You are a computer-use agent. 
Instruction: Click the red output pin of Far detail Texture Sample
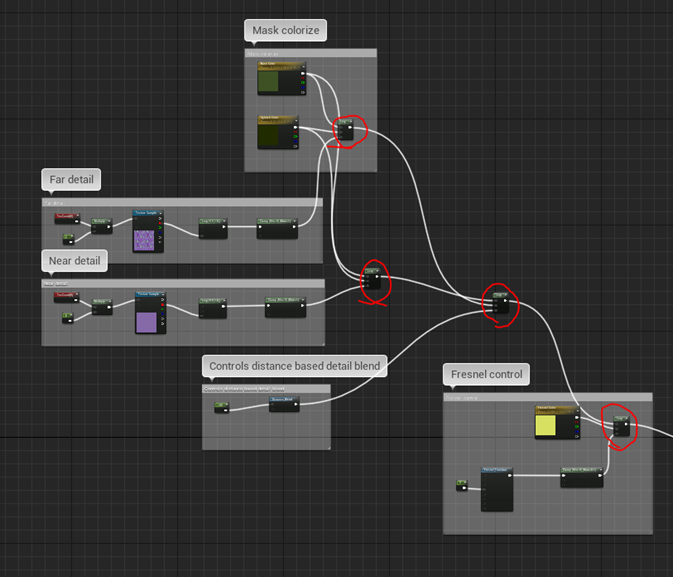[x=160, y=223]
